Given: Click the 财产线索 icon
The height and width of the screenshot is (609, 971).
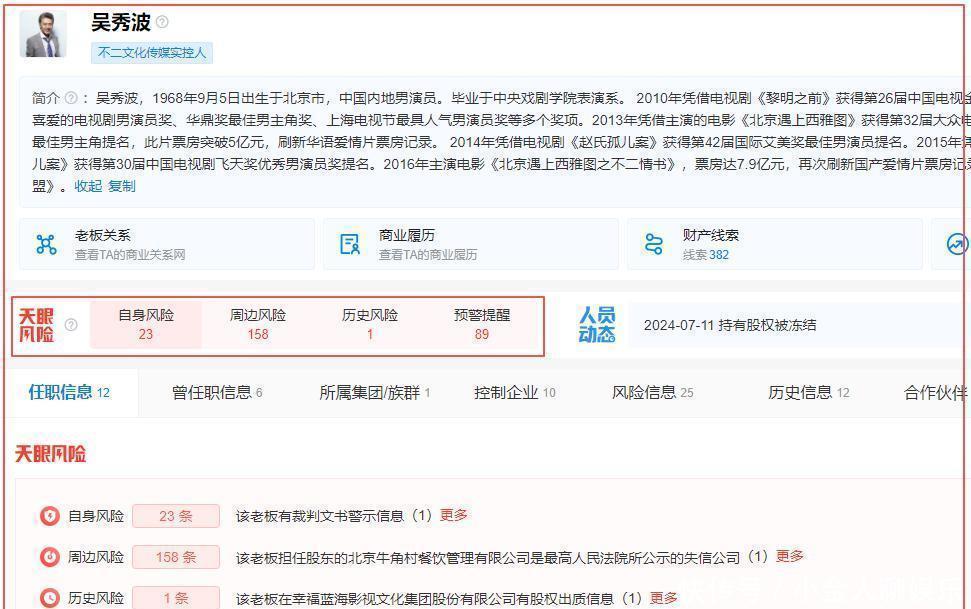Looking at the screenshot, I should 654,245.
